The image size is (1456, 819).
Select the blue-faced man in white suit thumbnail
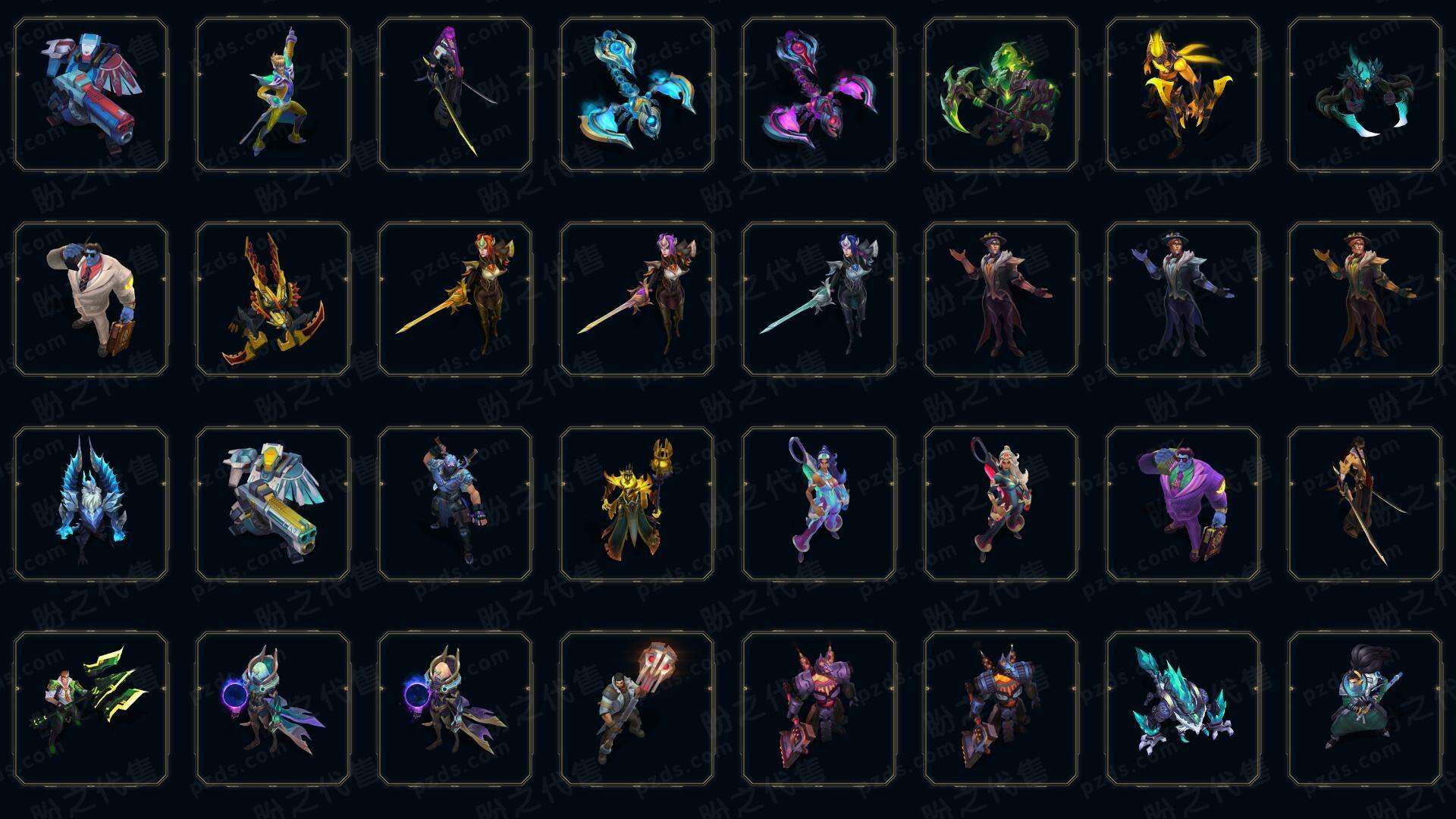coord(91,299)
